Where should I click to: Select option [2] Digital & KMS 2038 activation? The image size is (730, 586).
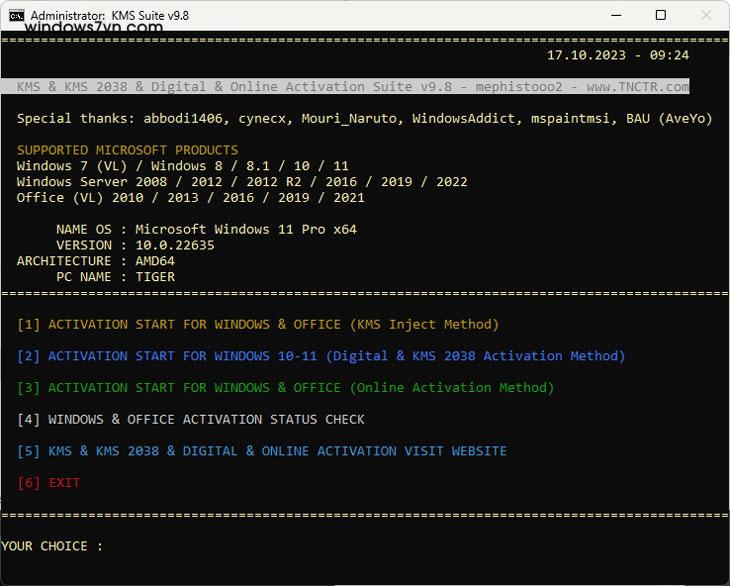pyautogui.click(x=321, y=356)
